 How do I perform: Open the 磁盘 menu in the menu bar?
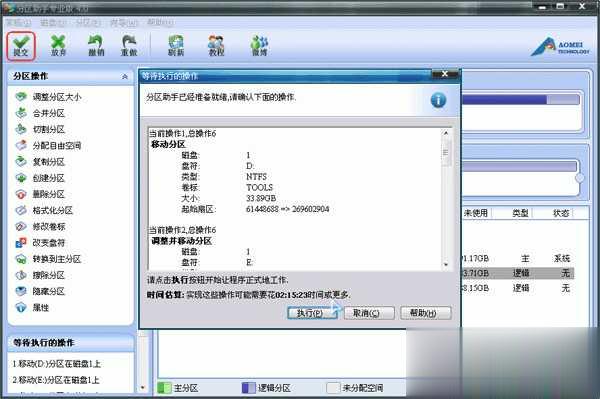(53, 23)
